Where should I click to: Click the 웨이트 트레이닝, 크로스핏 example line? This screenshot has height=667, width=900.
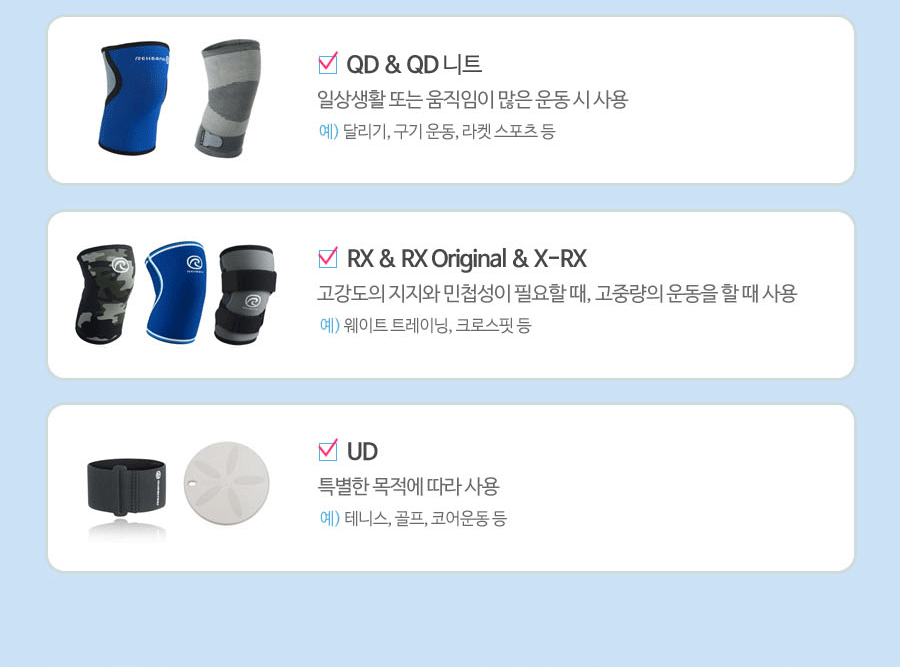coord(425,325)
